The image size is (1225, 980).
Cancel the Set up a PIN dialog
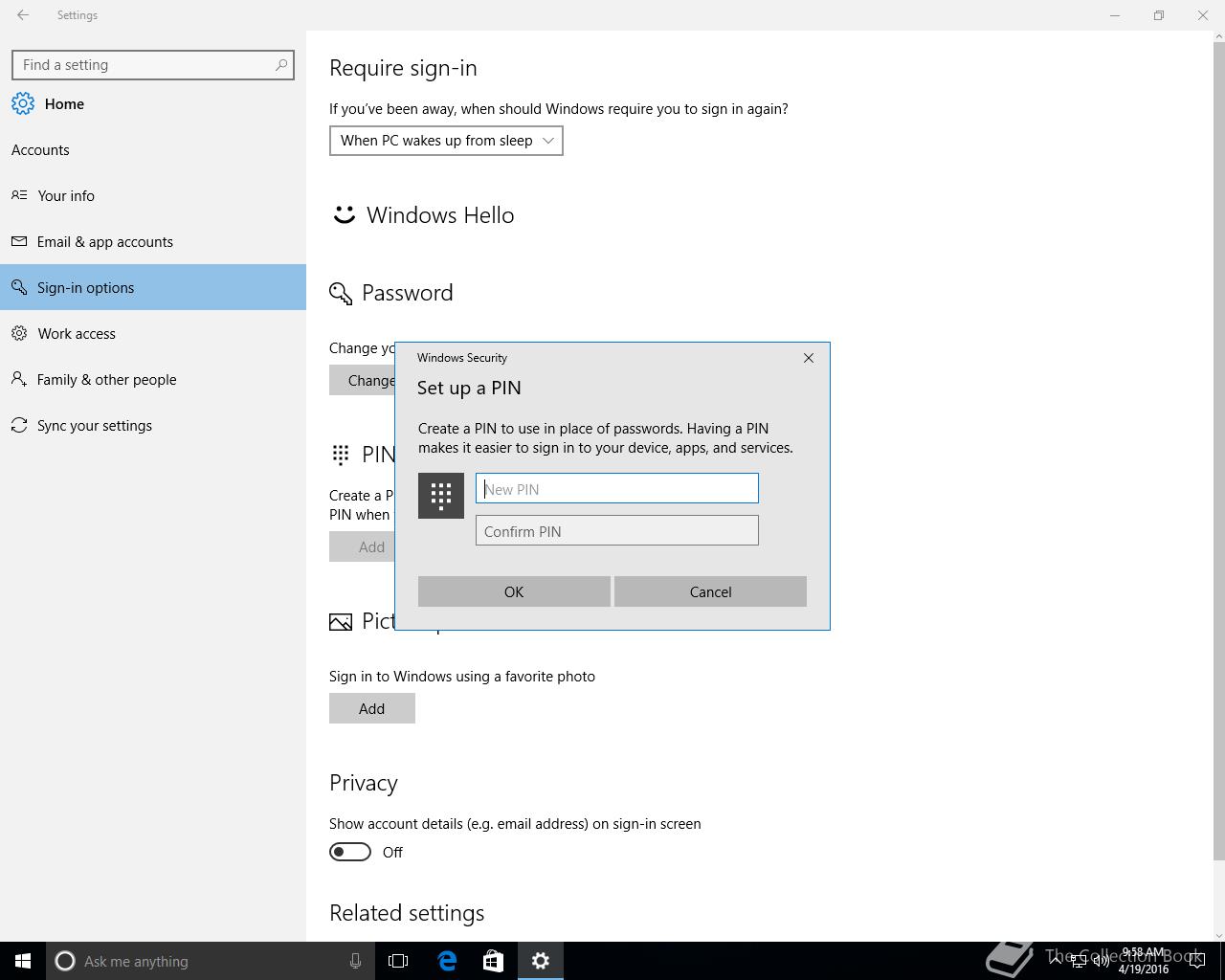click(710, 591)
